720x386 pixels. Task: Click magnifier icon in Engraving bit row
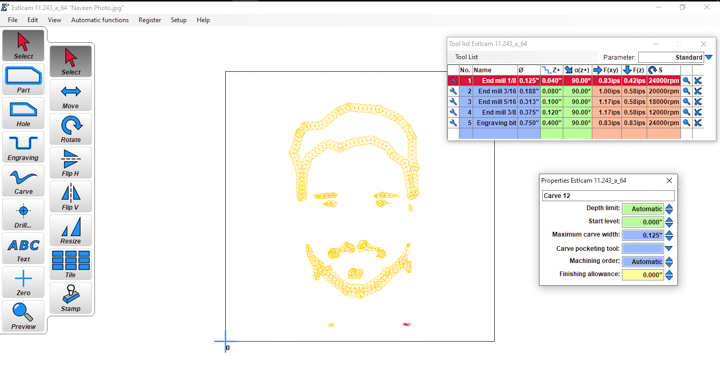pyautogui.click(x=686, y=123)
